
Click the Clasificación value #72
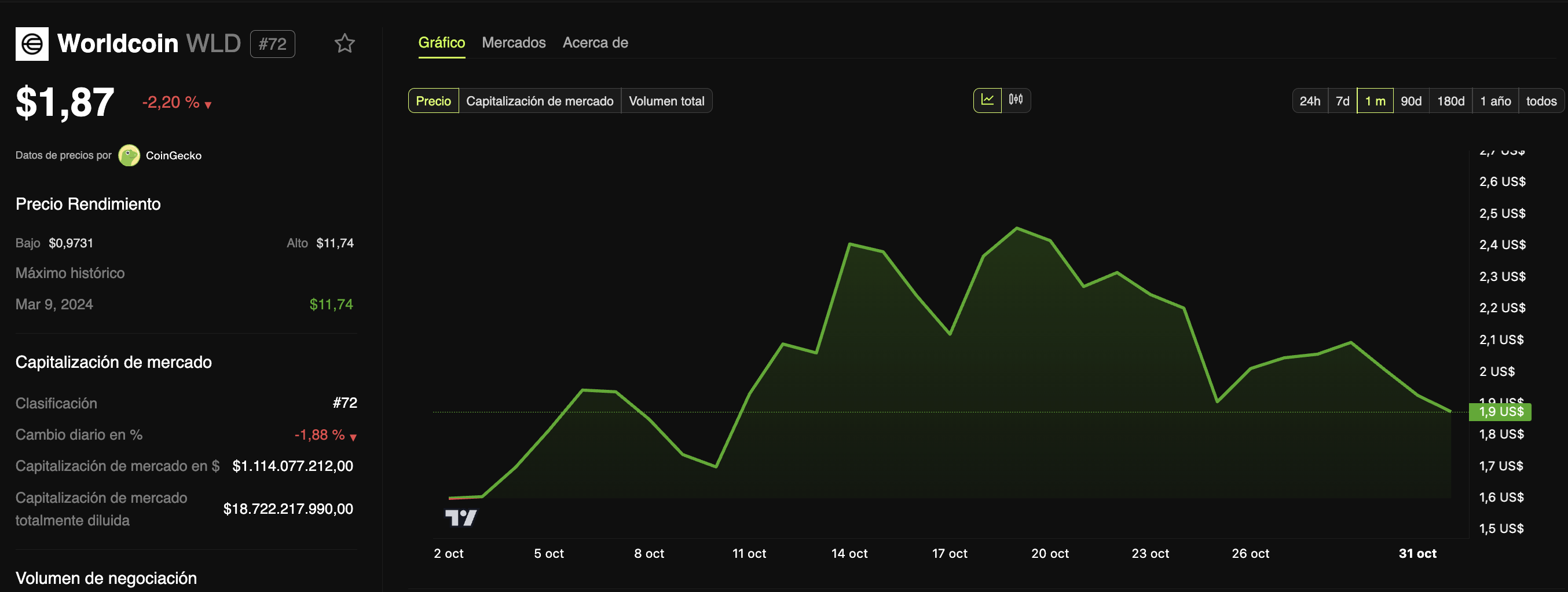coord(345,403)
